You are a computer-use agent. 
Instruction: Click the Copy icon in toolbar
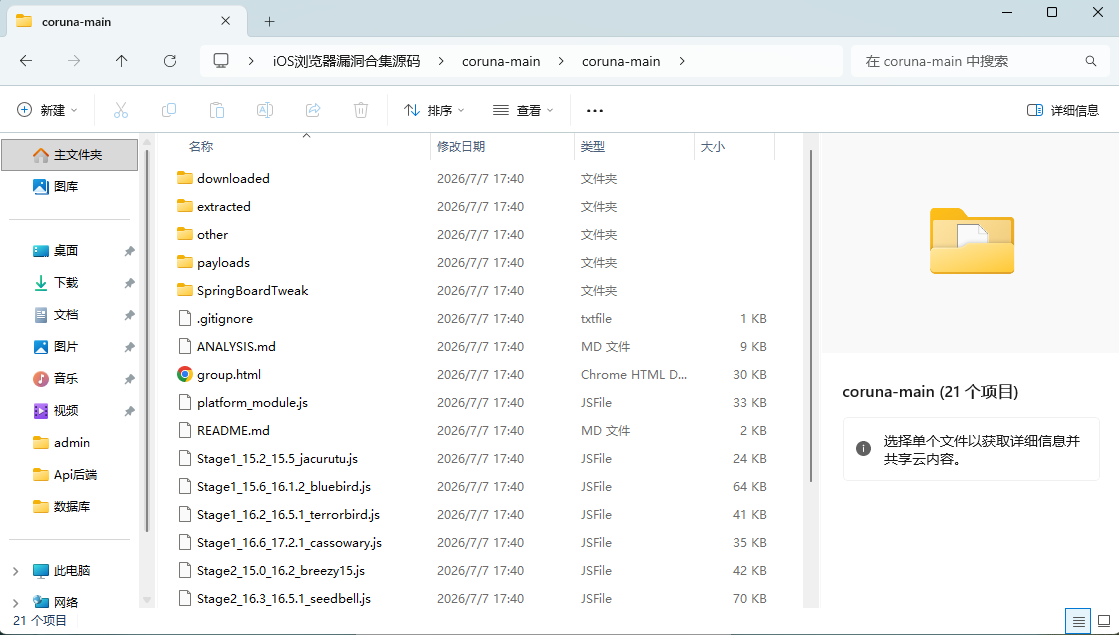[x=169, y=110]
